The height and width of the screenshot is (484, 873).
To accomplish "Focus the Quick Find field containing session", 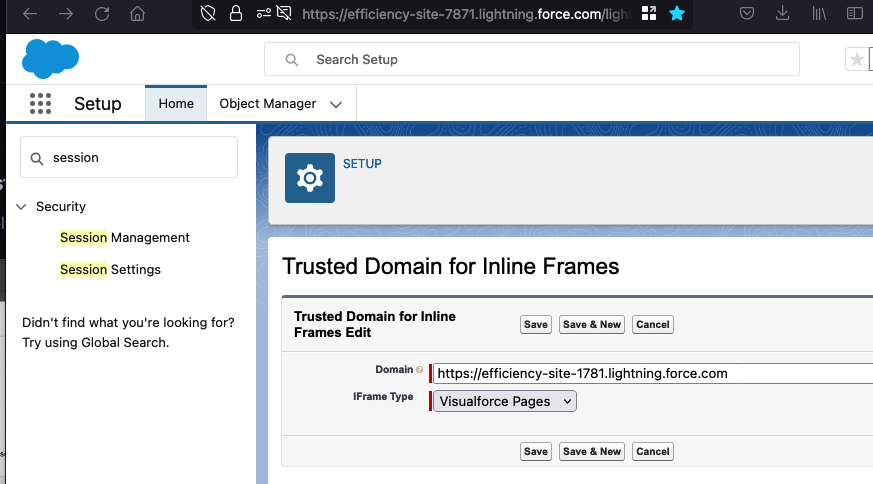I will point(129,158).
